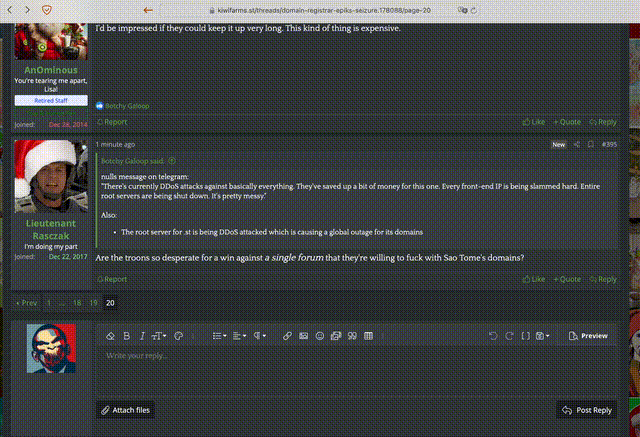Image resolution: width=640 pixels, height=437 pixels.
Task: Click the browser back arrow
Action: coord(10,10)
